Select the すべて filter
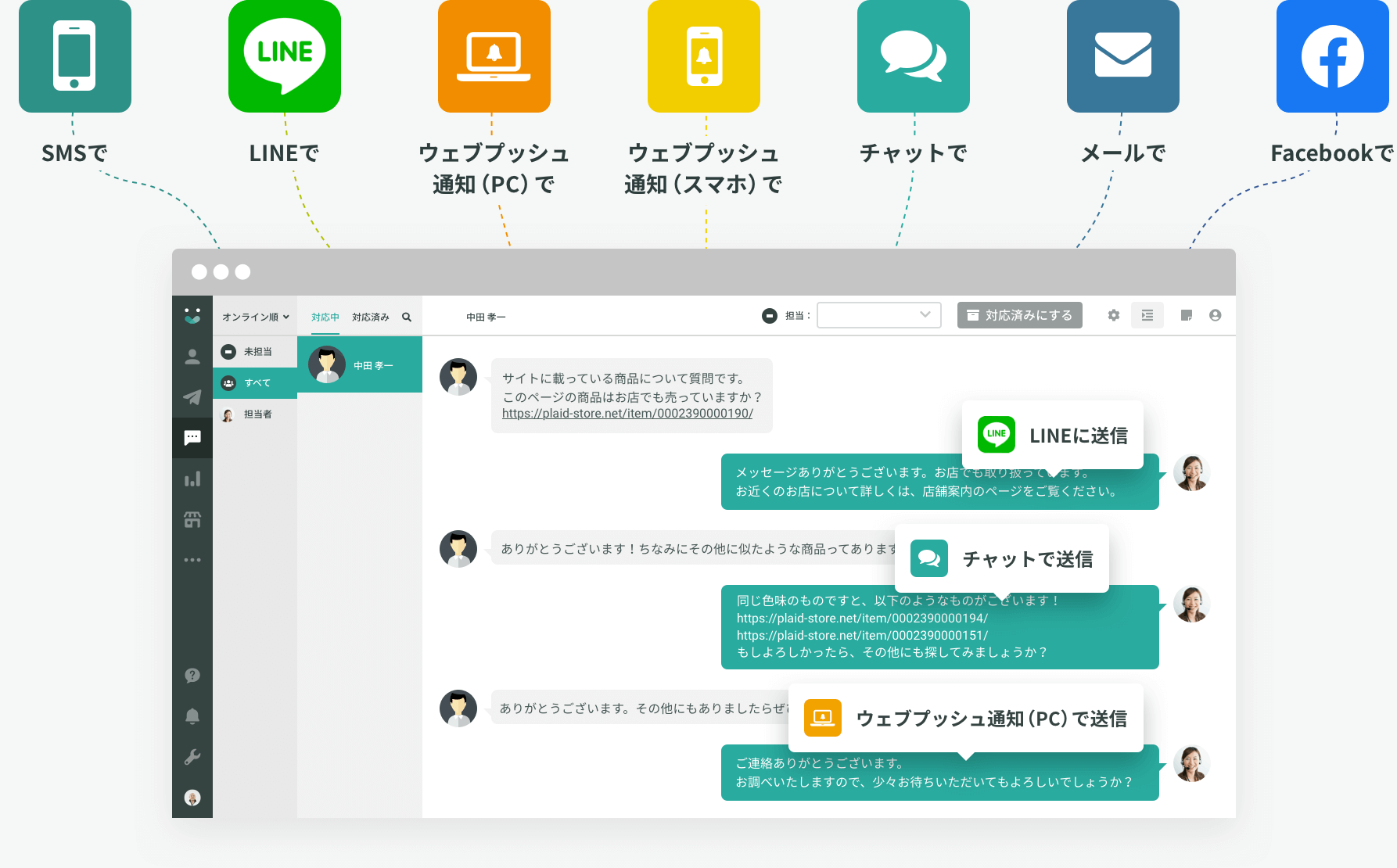The image size is (1397, 868). 255,383
